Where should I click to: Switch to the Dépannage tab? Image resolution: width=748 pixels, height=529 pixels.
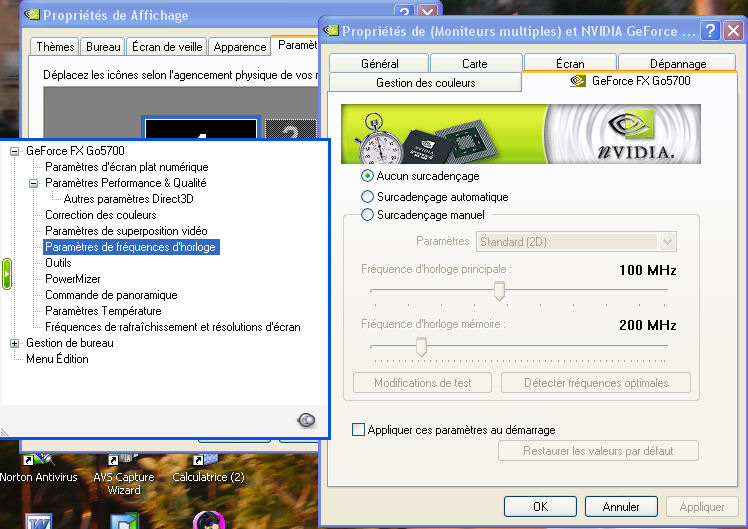coord(678,63)
